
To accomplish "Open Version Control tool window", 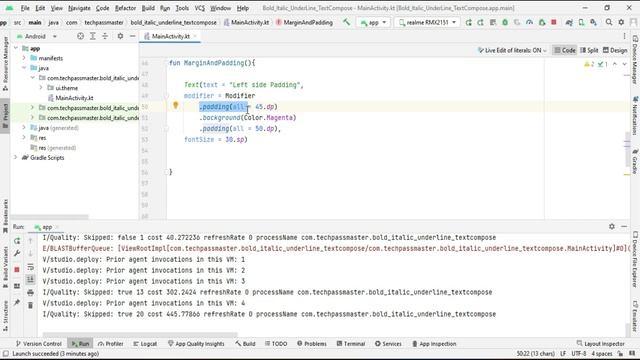I will tap(38, 344).
